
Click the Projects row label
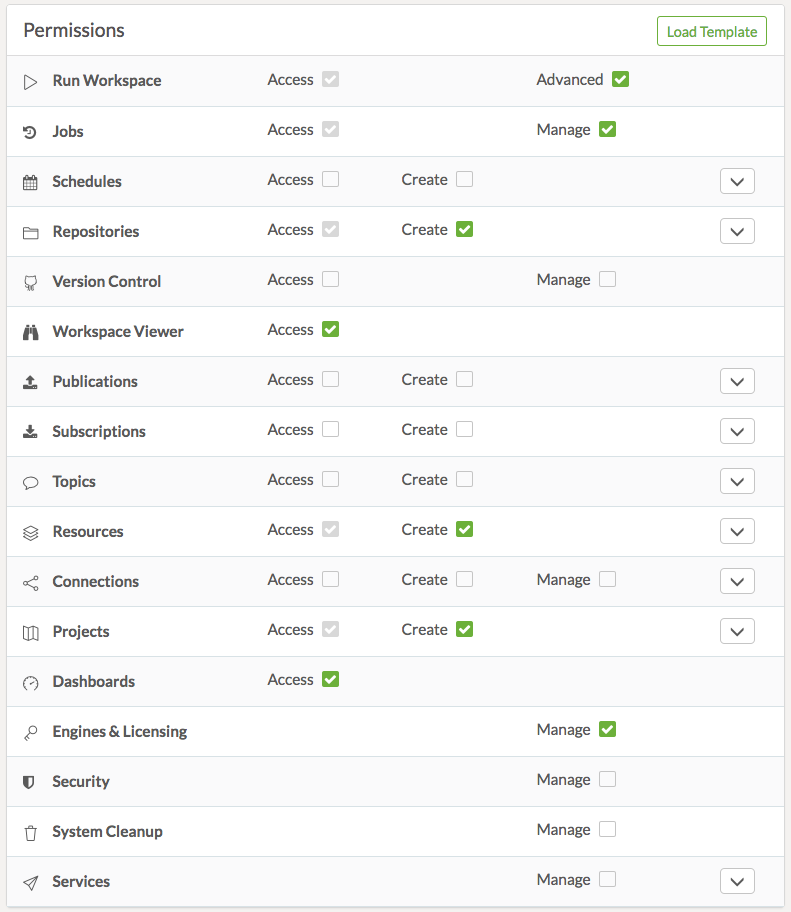click(x=81, y=632)
